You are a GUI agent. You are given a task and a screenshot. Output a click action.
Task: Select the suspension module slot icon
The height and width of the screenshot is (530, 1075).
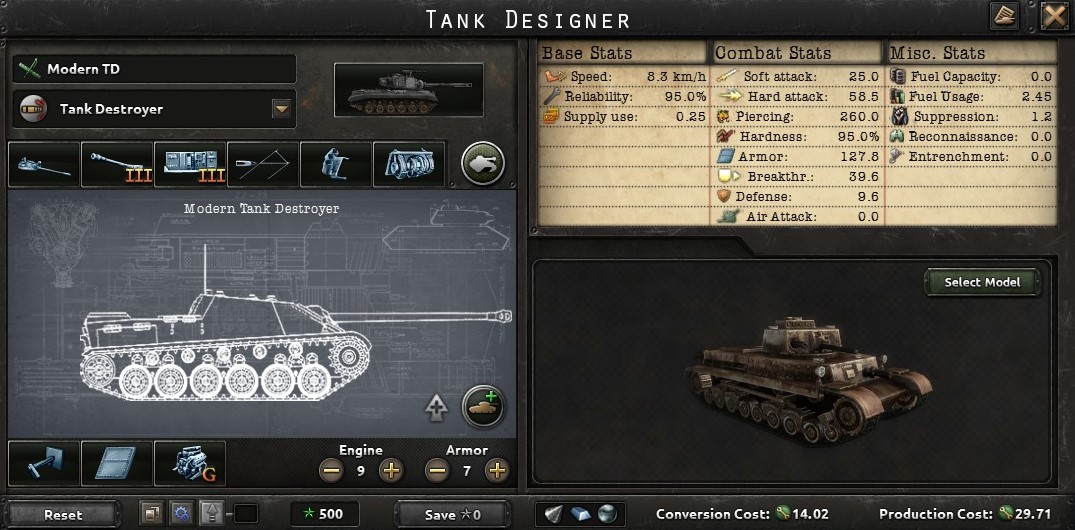(x=44, y=463)
